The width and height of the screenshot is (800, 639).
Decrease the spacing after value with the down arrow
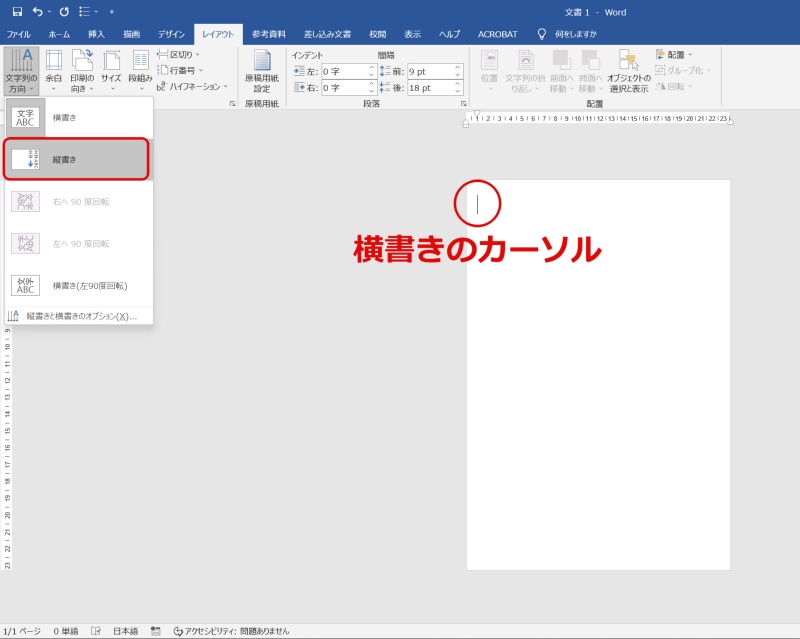point(458,91)
